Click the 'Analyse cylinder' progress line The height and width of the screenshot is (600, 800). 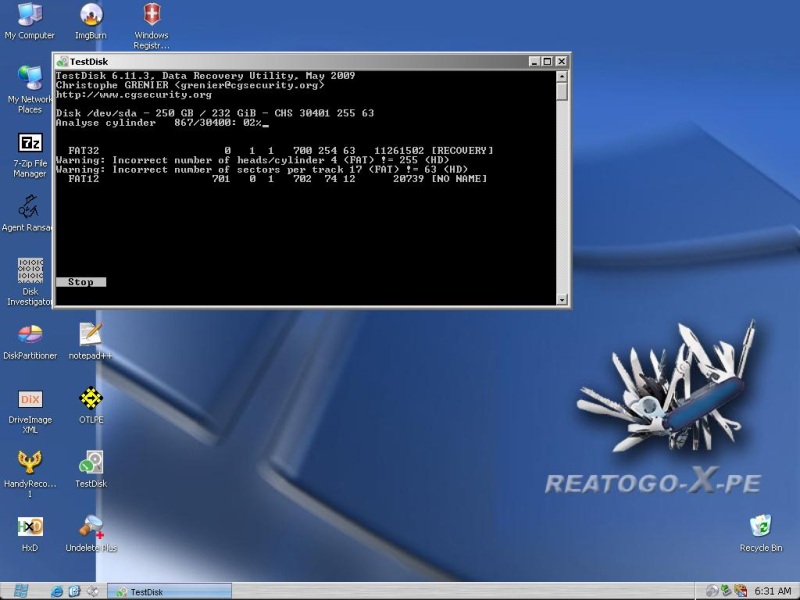(162, 123)
